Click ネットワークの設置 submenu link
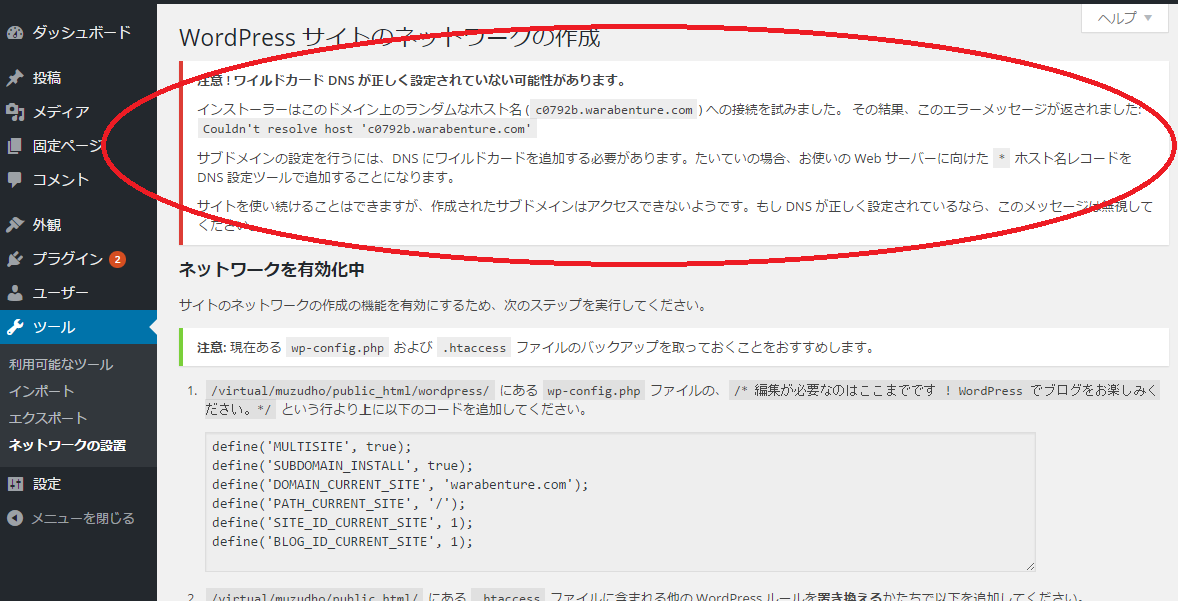The width and height of the screenshot is (1178, 601). [68, 445]
